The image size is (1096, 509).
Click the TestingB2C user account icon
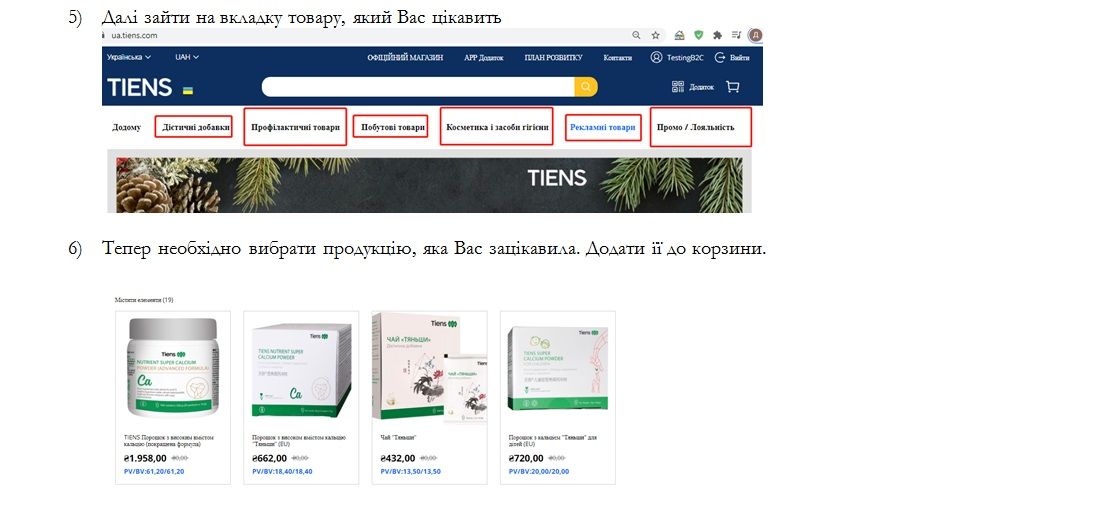pyautogui.click(x=656, y=57)
